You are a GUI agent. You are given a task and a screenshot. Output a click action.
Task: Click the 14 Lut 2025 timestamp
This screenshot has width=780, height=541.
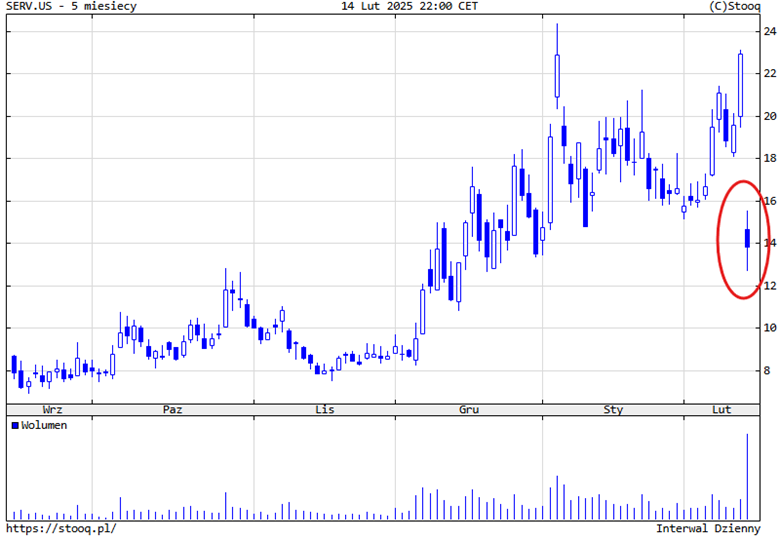pyautogui.click(x=409, y=6)
